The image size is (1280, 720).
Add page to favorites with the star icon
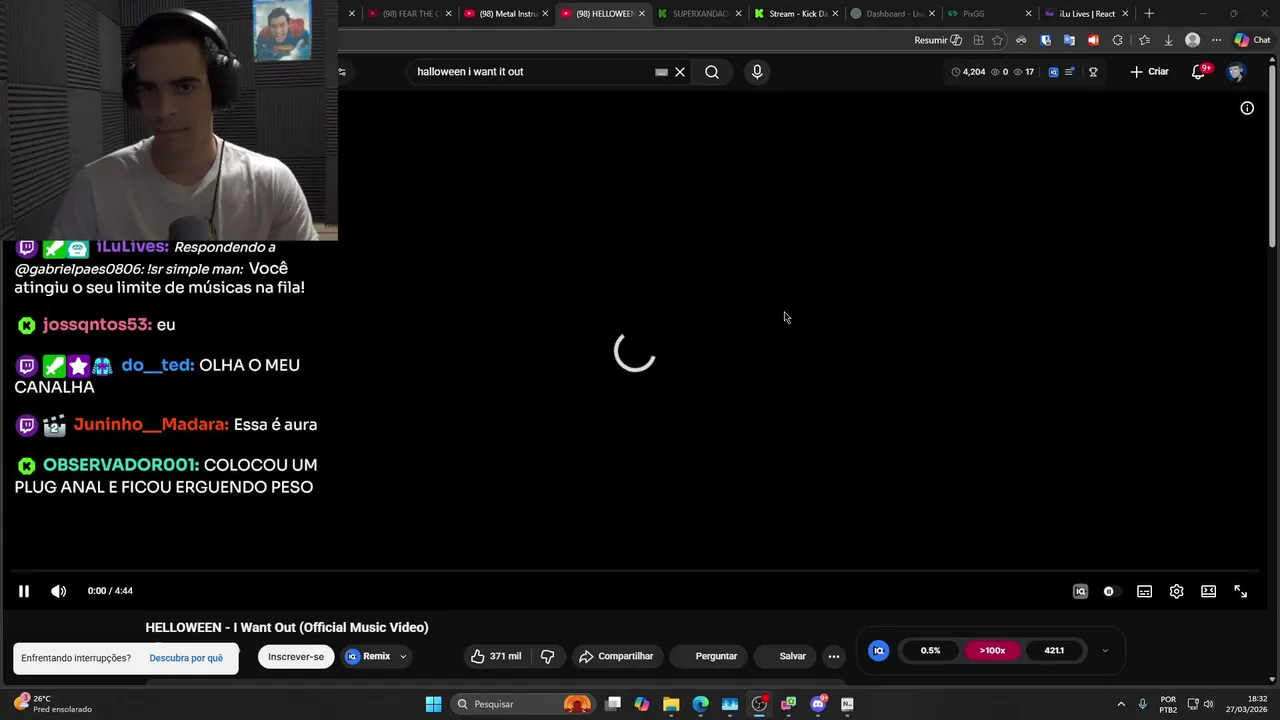click(997, 40)
